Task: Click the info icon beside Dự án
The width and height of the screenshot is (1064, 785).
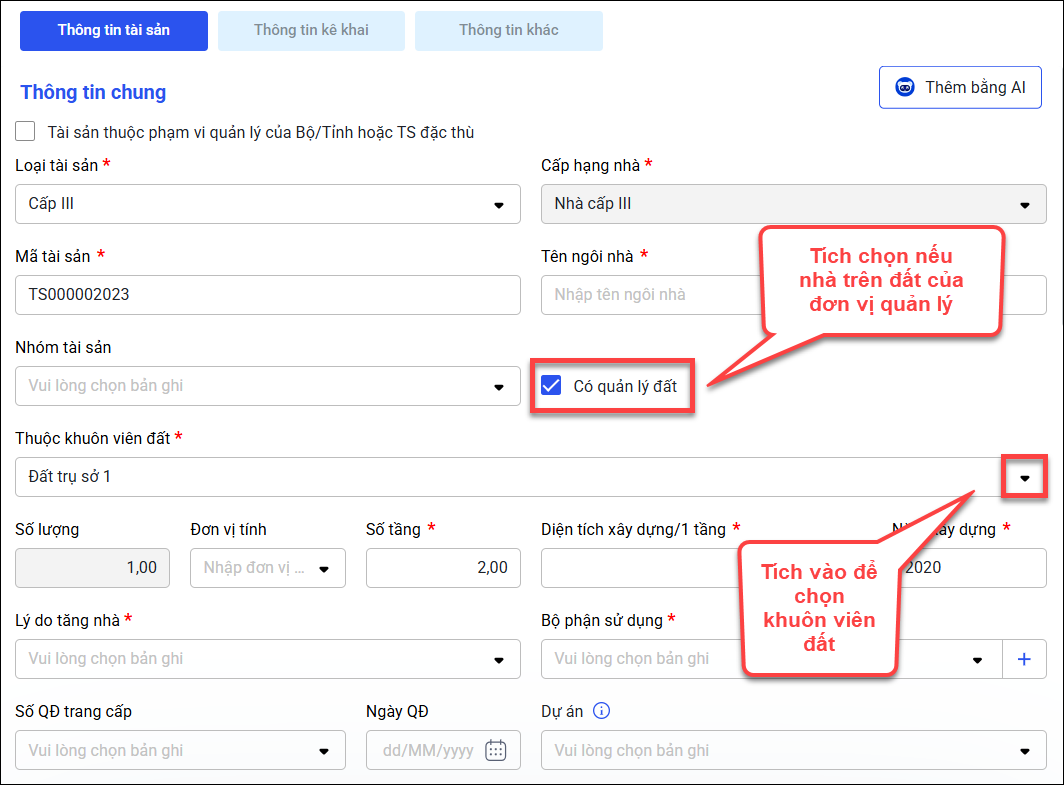Action: [x=601, y=711]
